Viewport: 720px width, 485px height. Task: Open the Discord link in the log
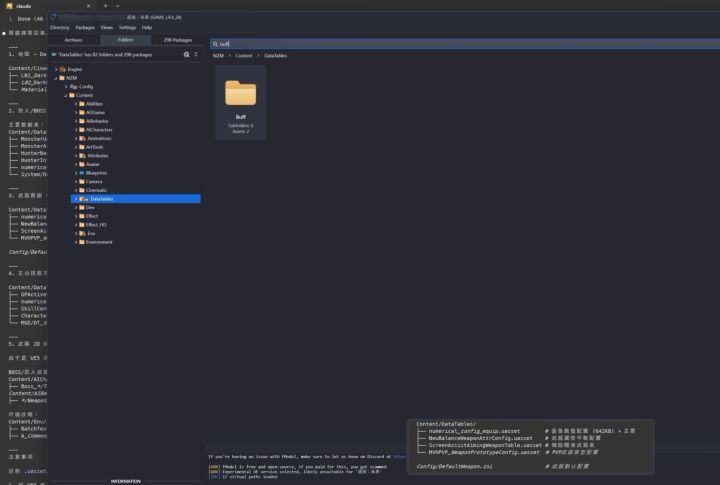click(399, 457)
